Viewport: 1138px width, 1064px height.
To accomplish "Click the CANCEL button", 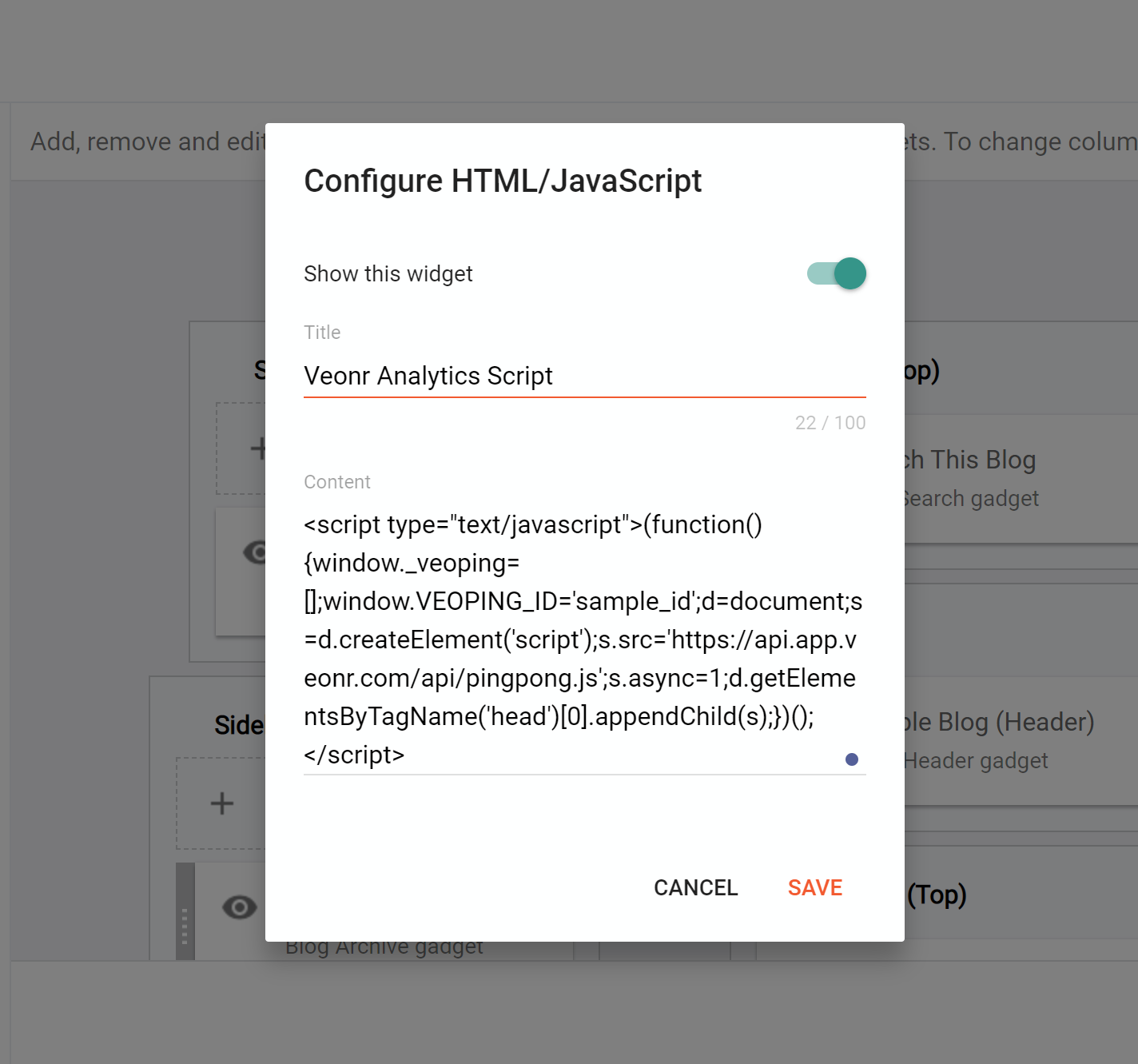I will coord(695,887).
